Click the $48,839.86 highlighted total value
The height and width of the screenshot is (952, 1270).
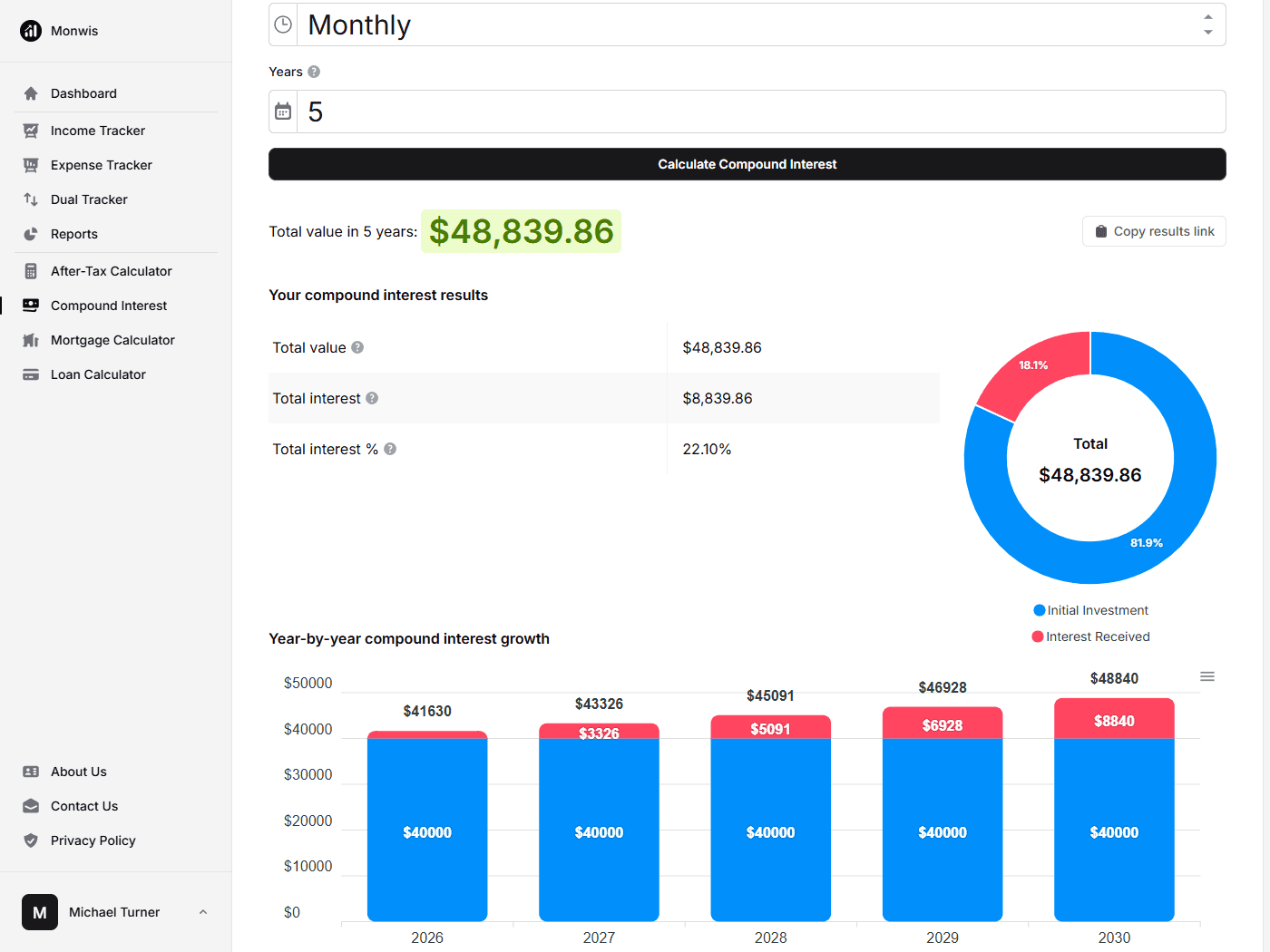(x=522, y=231)
